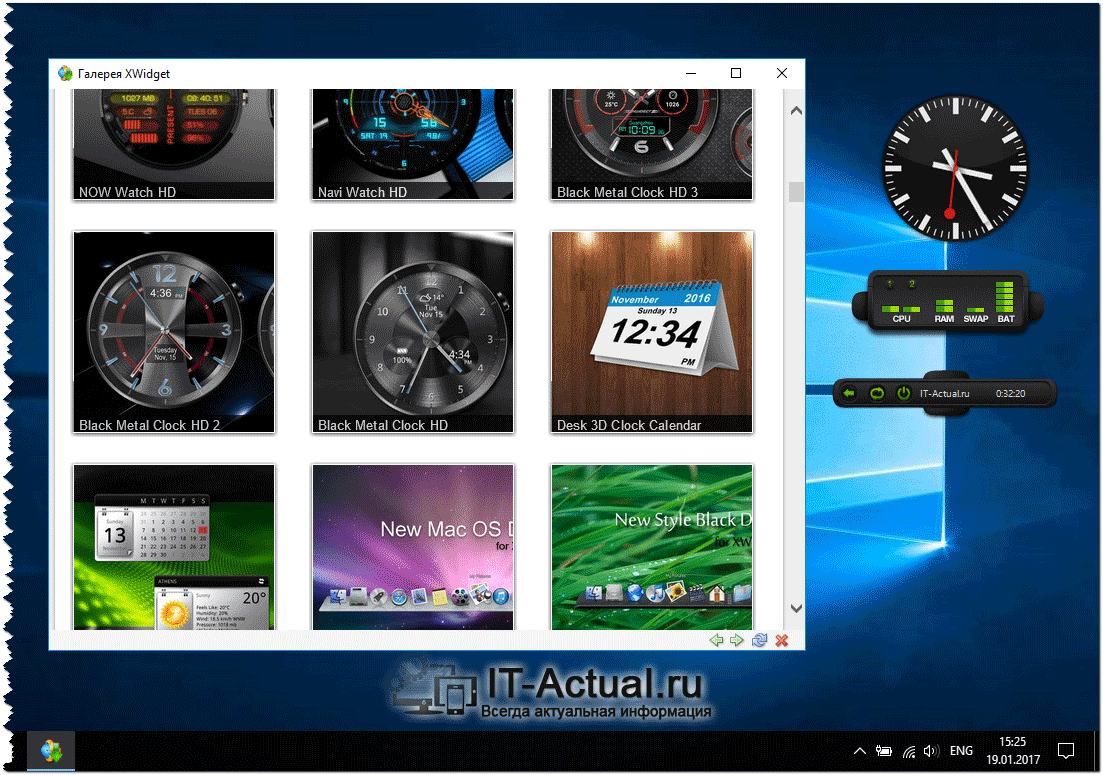Open the notification action center

1066,751
